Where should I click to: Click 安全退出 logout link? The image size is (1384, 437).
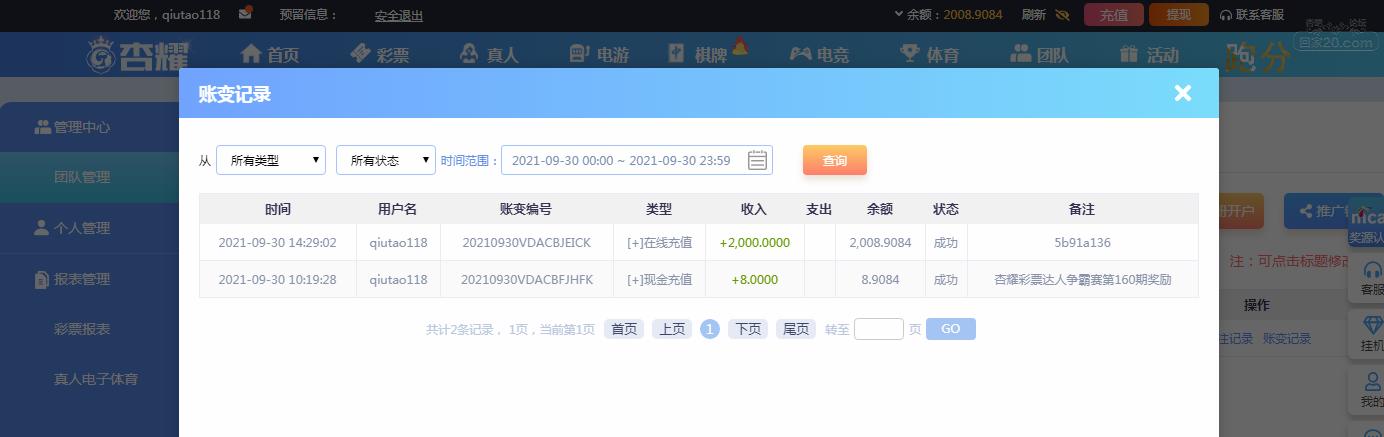tap(399, 15)
